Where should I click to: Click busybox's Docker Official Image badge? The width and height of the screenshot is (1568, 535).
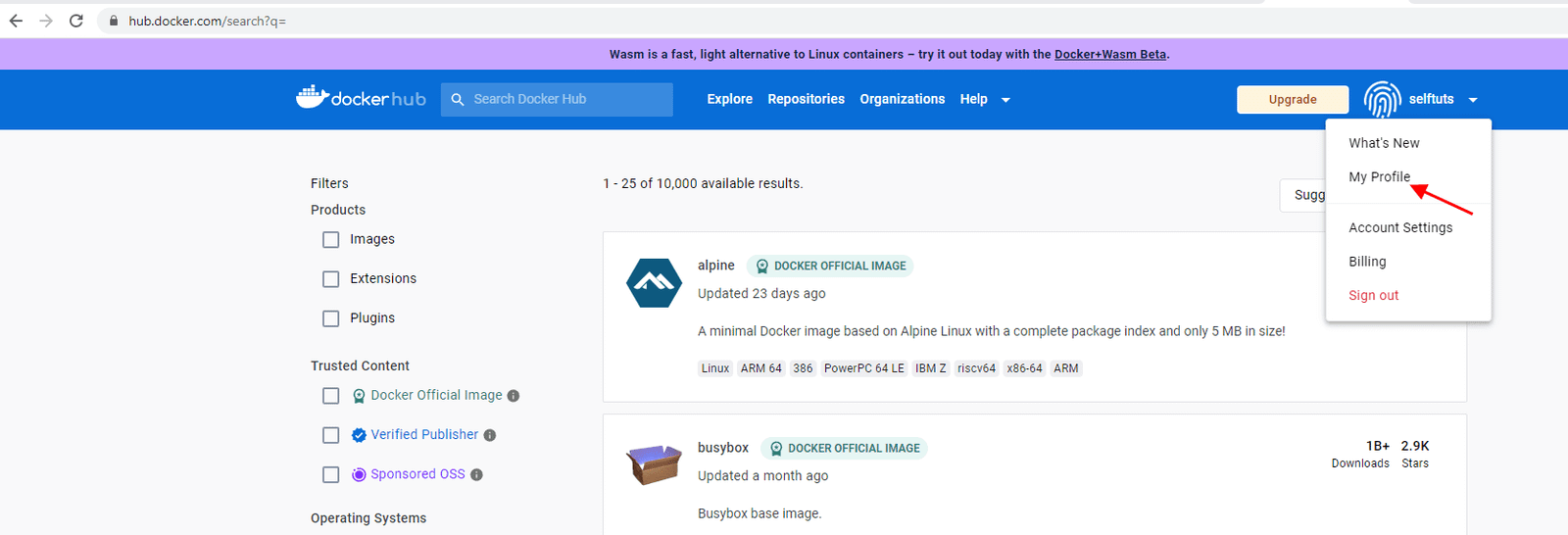(844, 448)
